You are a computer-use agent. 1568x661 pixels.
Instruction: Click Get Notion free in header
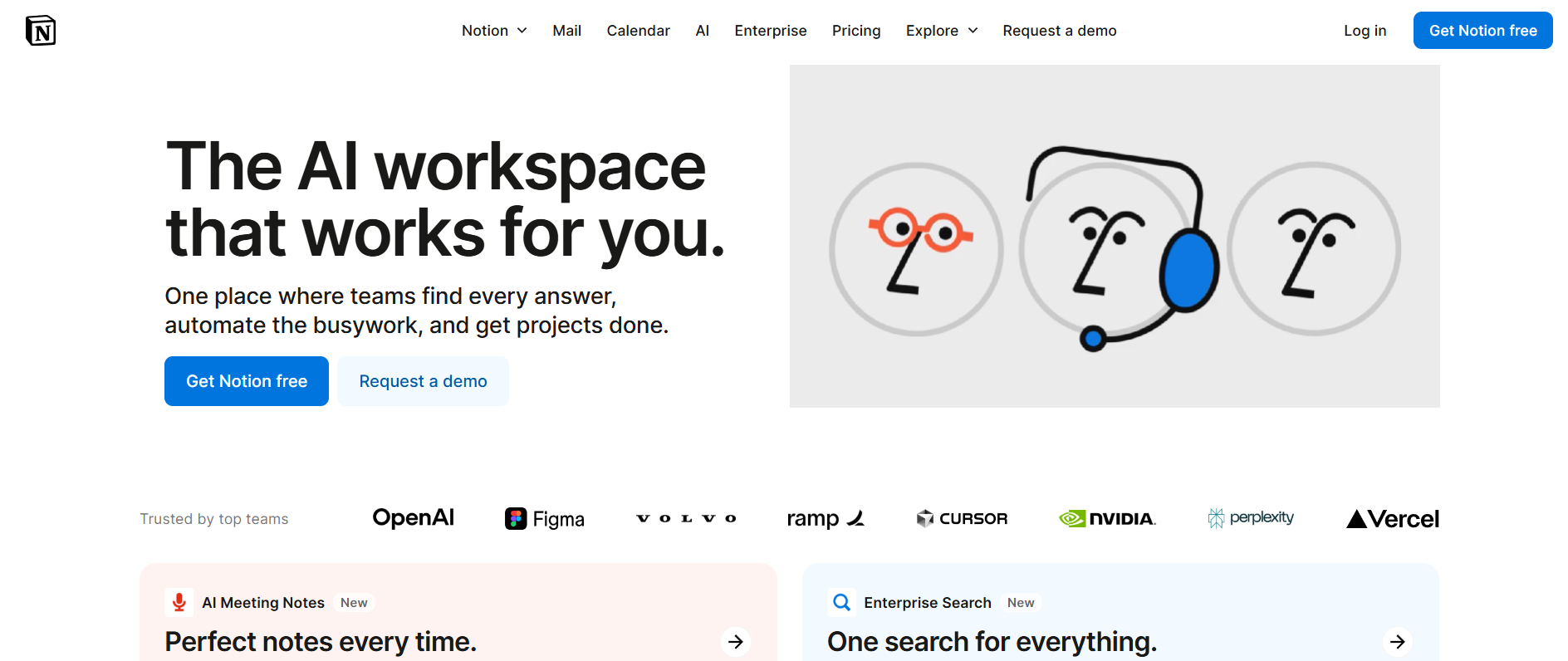pos(1482,31)
